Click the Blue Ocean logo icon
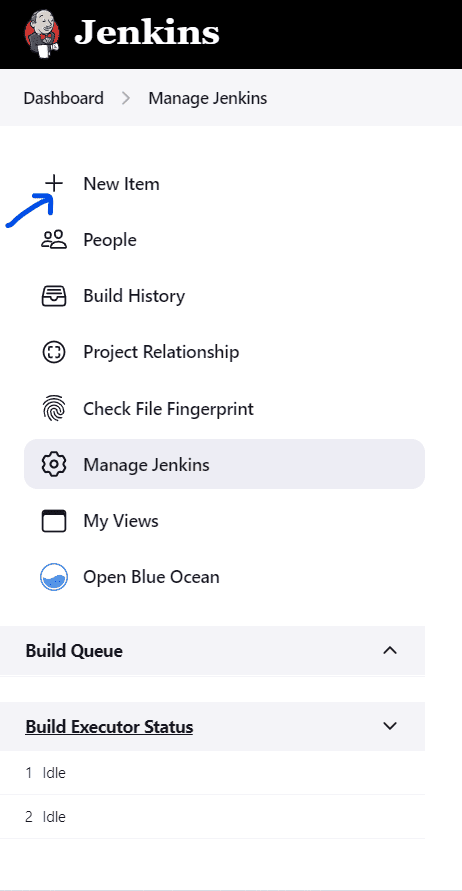 tap(54, 577)
